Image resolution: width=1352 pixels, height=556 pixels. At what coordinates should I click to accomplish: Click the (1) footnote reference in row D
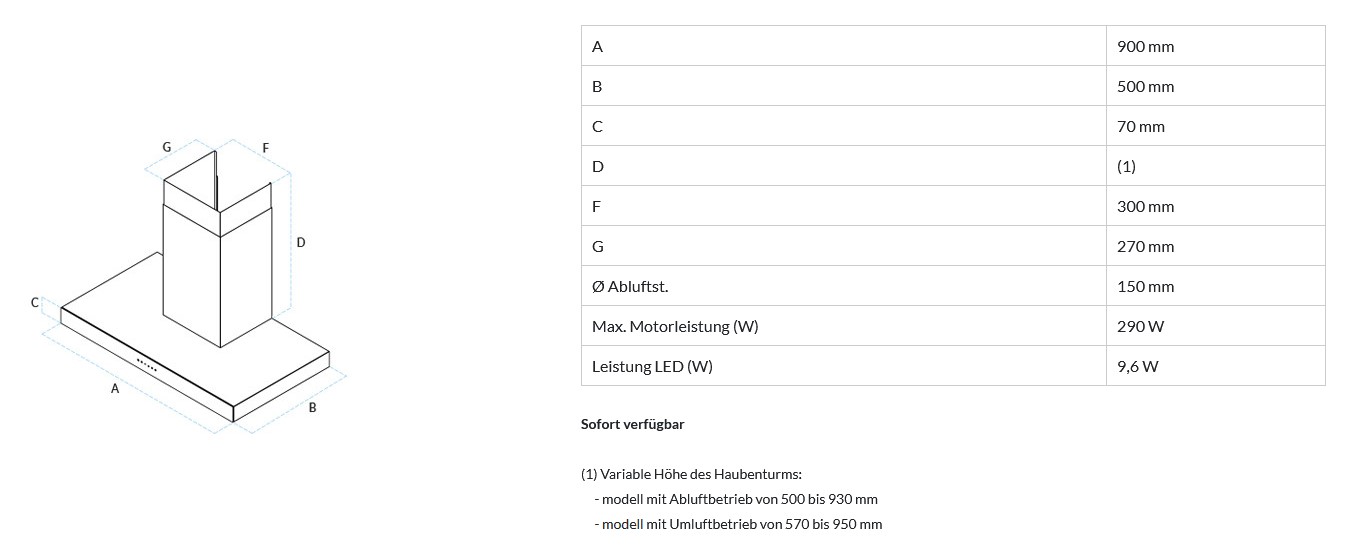pyautogui.click(x=1126, y=166)
